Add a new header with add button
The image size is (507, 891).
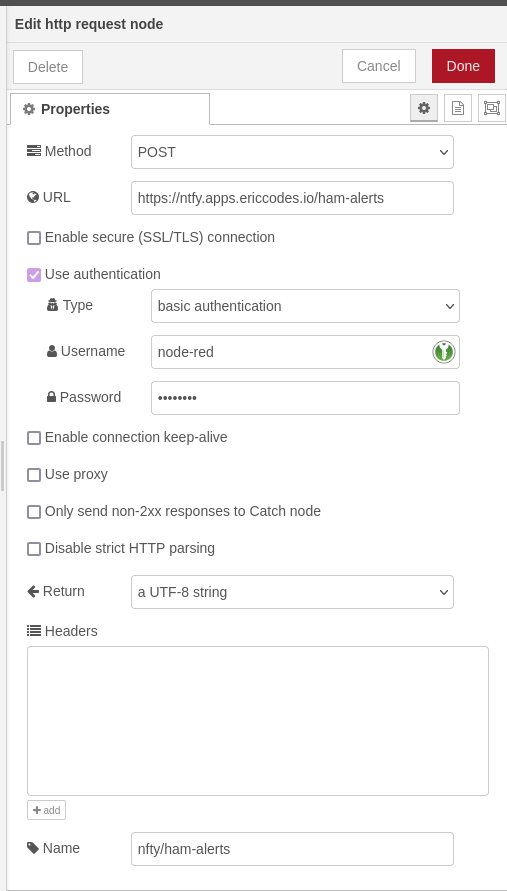(x=47, y=810)
